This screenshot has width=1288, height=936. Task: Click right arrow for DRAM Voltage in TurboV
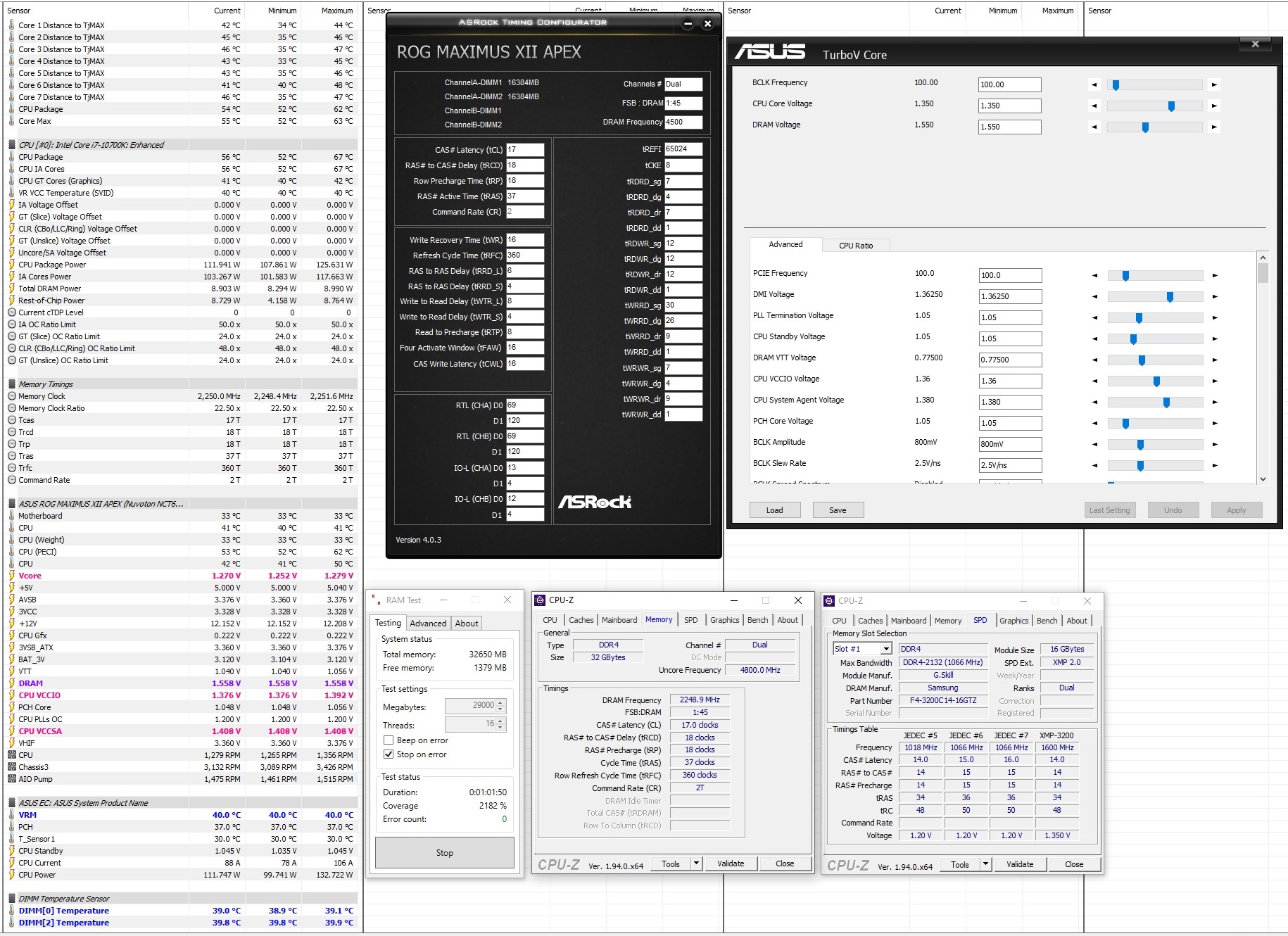(1214, 127)
